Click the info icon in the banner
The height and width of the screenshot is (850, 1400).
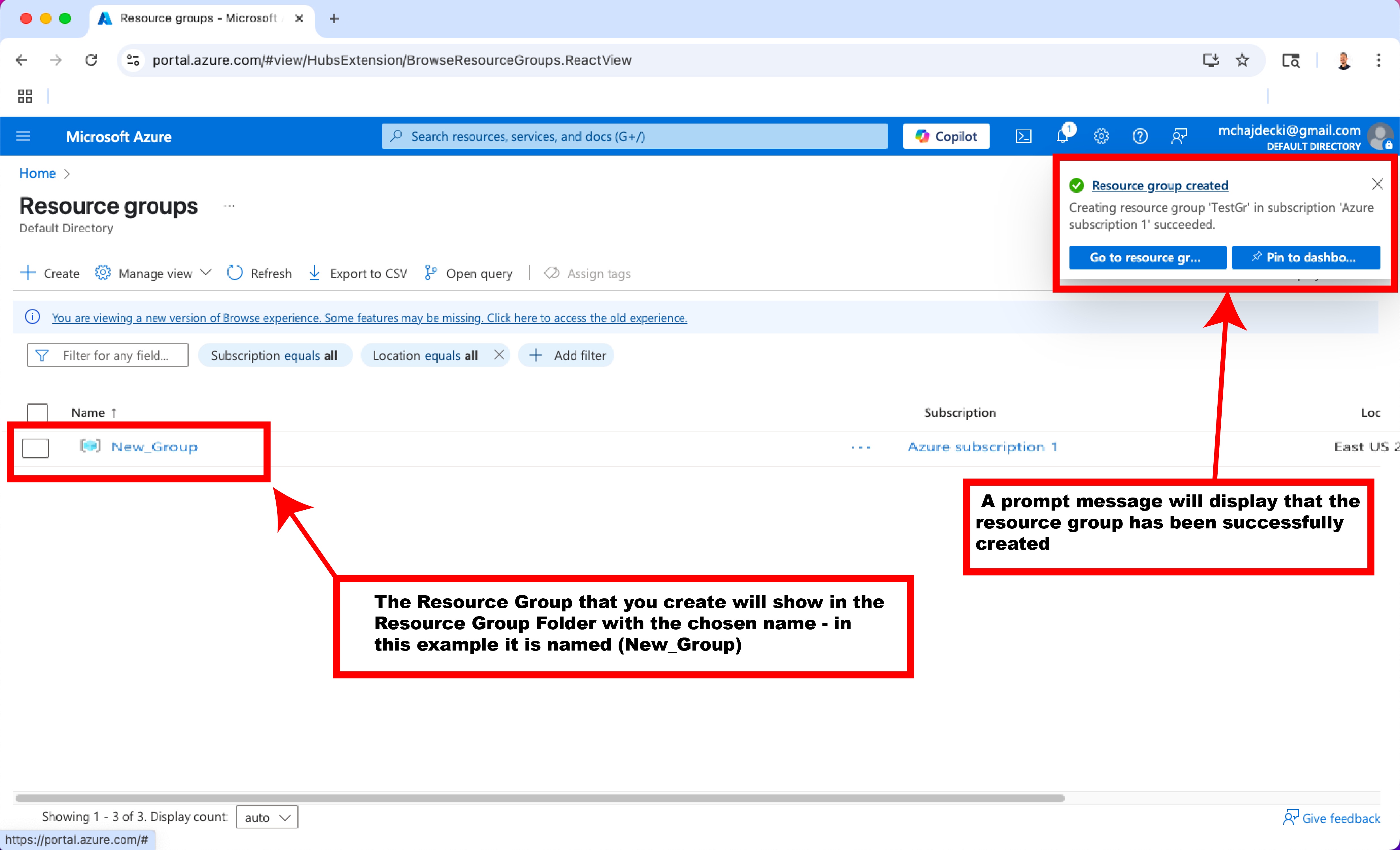click(x=32, y=317)
